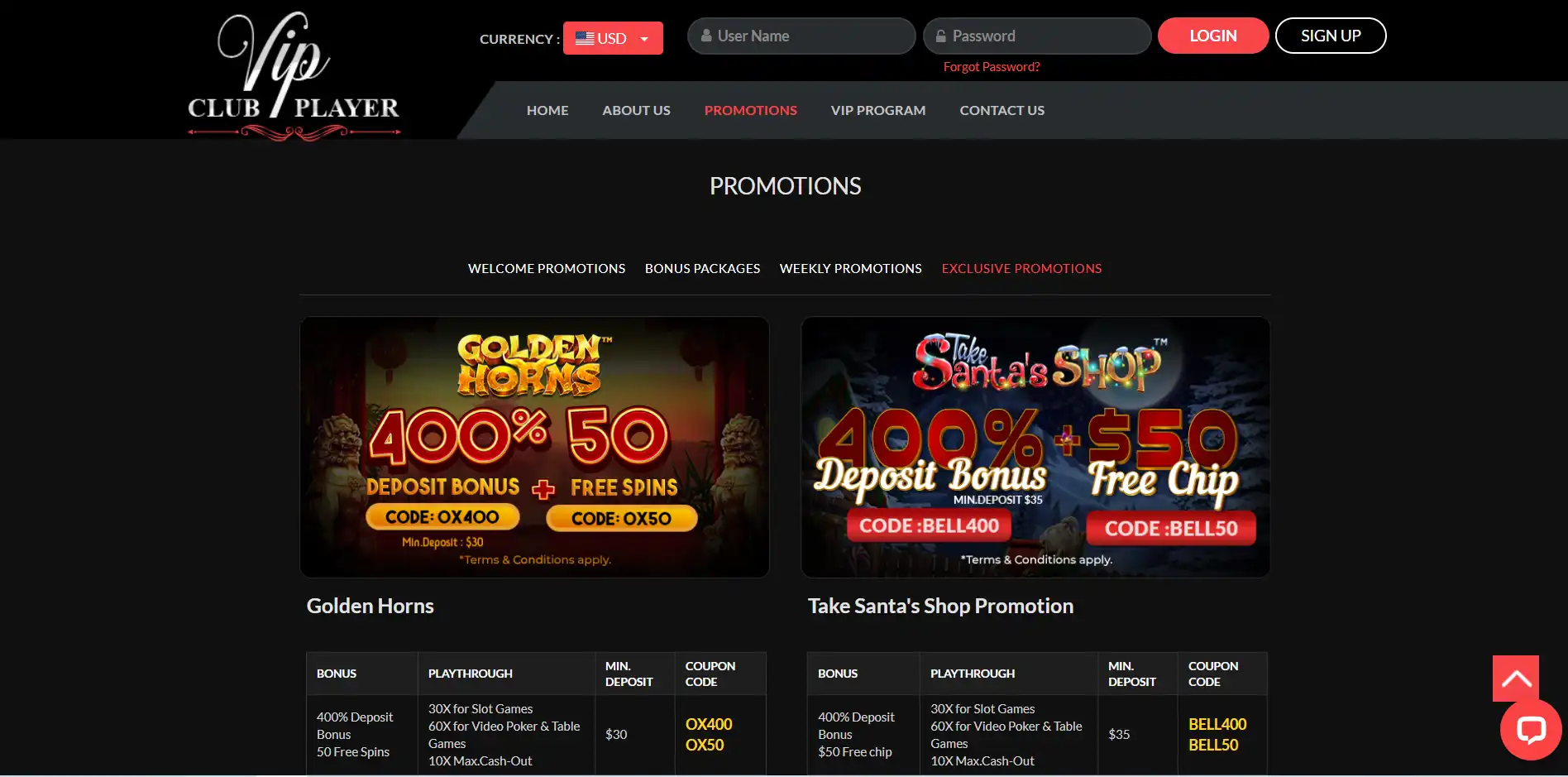
Task: Go to VIP Program page
Action: tap(878, 110)
